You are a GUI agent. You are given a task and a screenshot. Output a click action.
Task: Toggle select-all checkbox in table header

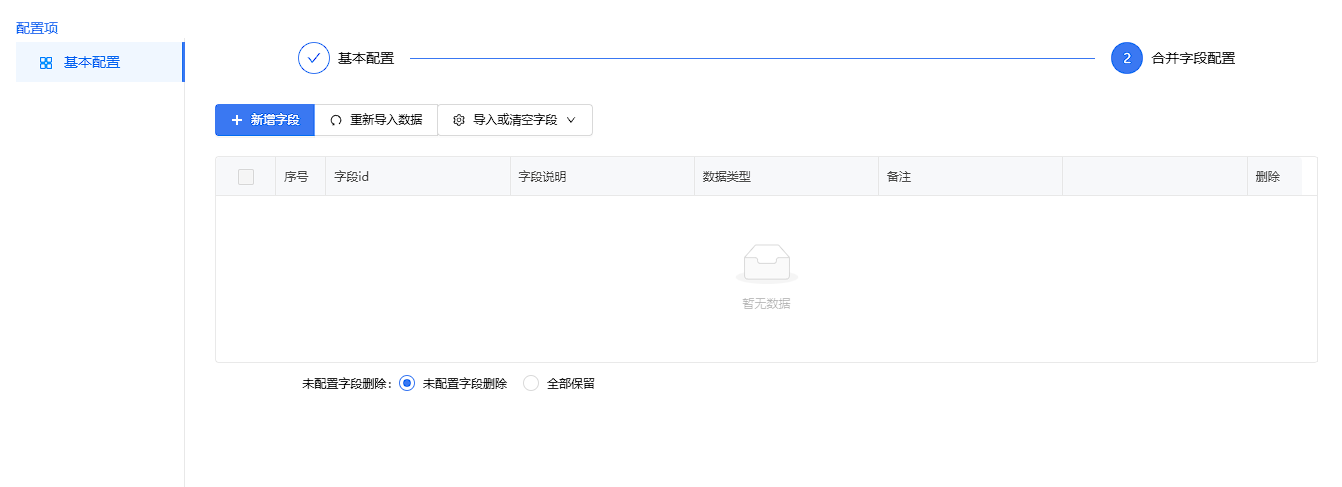click(x=246, y=177)
